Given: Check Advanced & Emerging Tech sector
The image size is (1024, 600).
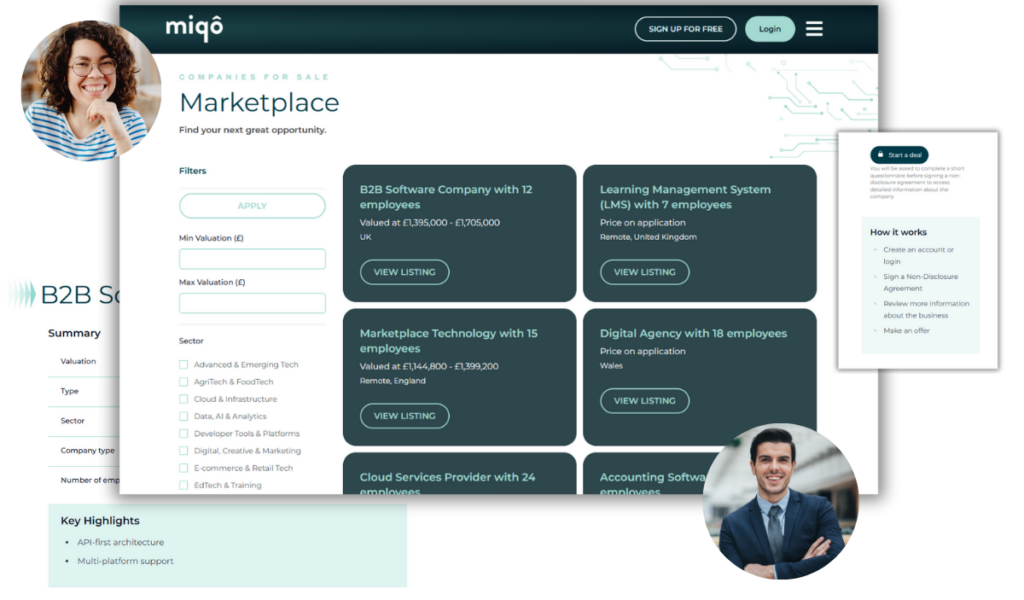Looking at the screenshot, I should pyautogui.click(x=184, y=364).
